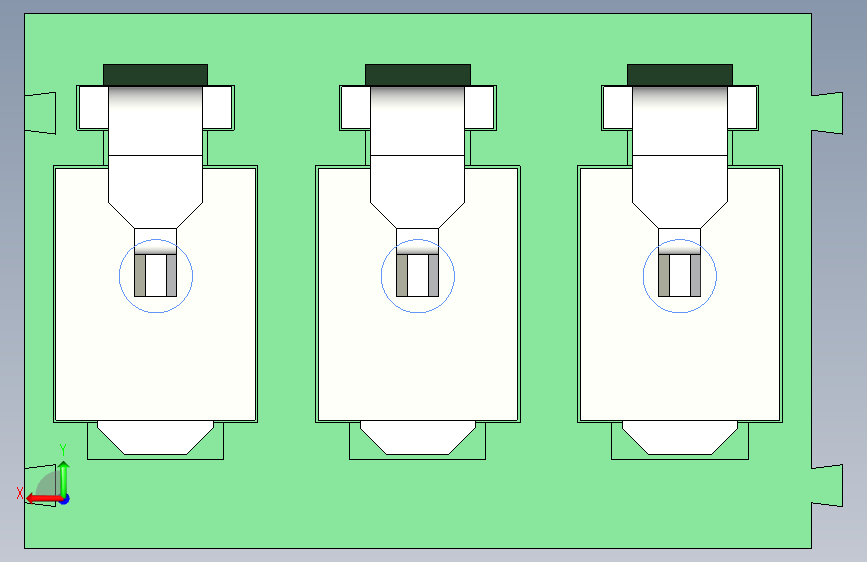Select the trapezoid base under right unit
The image size is (867, 562).
680,438
